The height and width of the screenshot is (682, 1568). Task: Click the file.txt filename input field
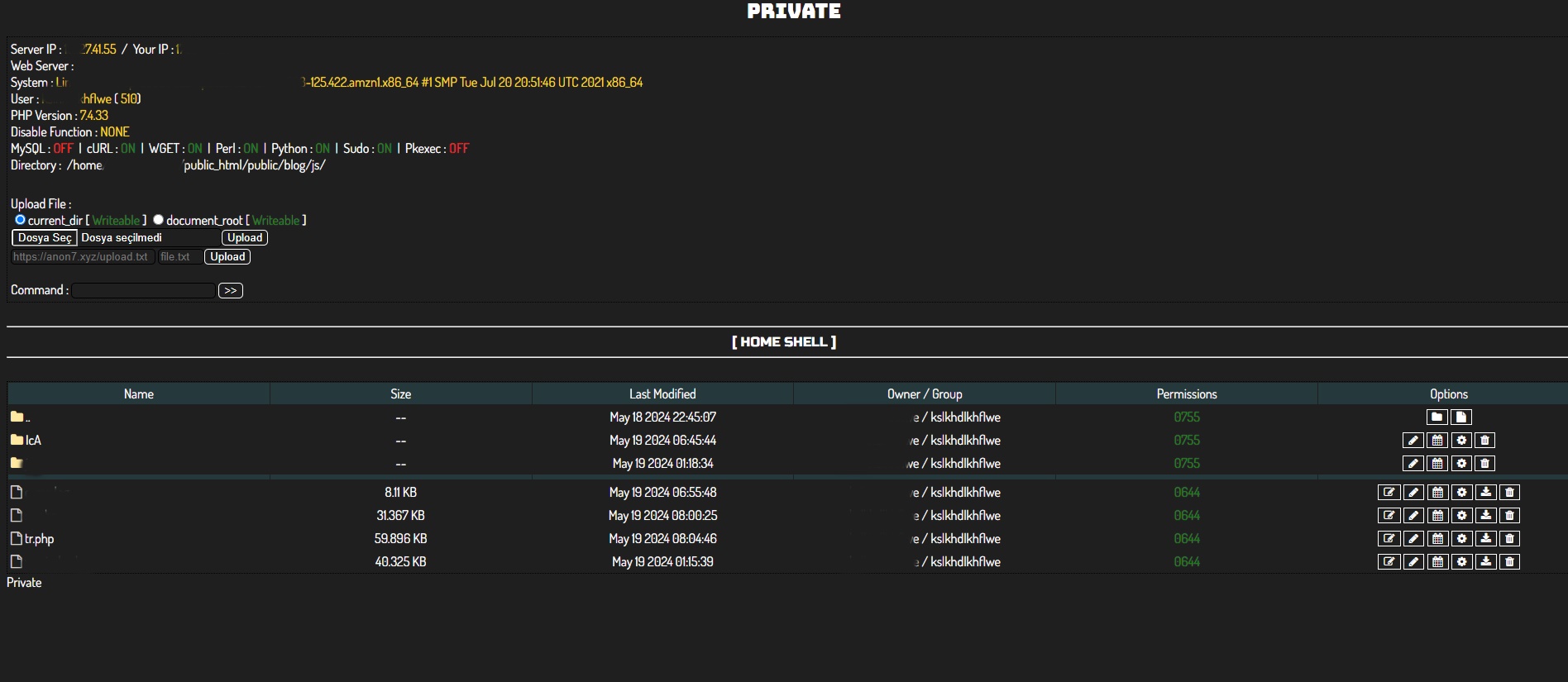(x=179, y=257)
